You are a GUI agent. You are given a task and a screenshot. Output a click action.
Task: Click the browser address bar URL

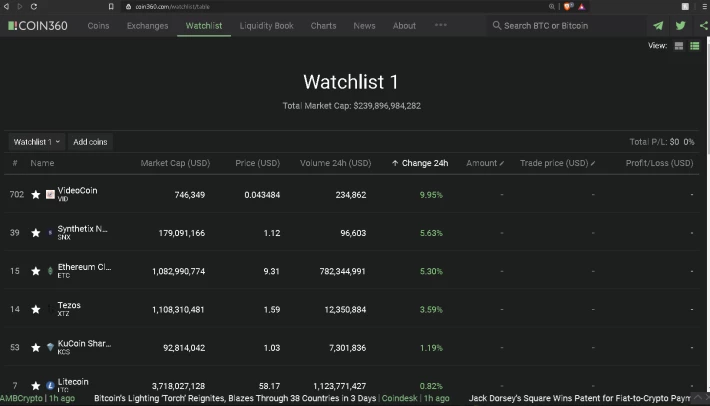coord(173,7)
